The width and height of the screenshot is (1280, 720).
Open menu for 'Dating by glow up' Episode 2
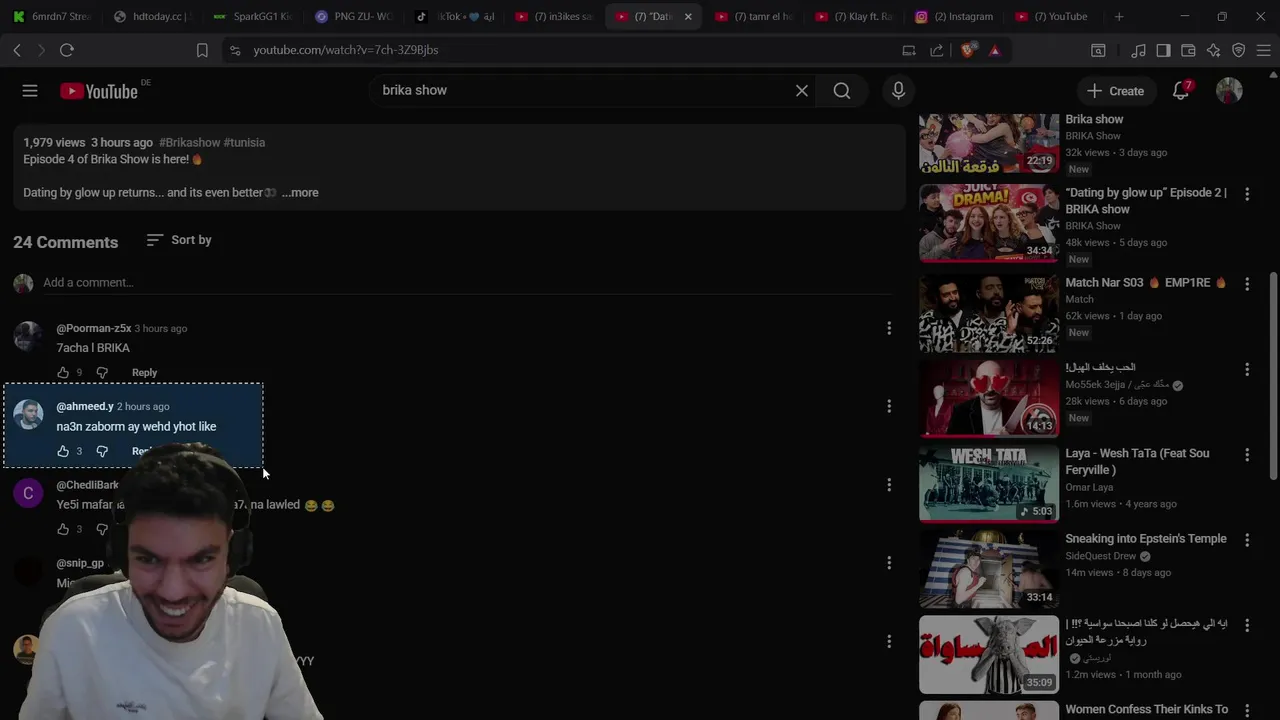1247,194
